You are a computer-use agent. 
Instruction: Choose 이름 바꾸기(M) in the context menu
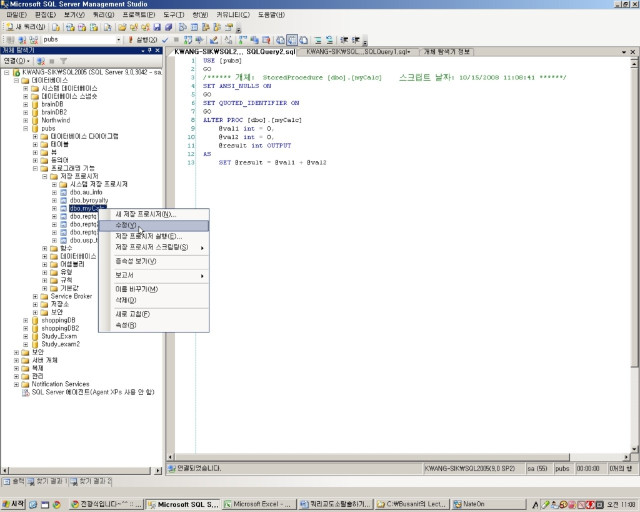pyautogui.click(x=154, y=289)
